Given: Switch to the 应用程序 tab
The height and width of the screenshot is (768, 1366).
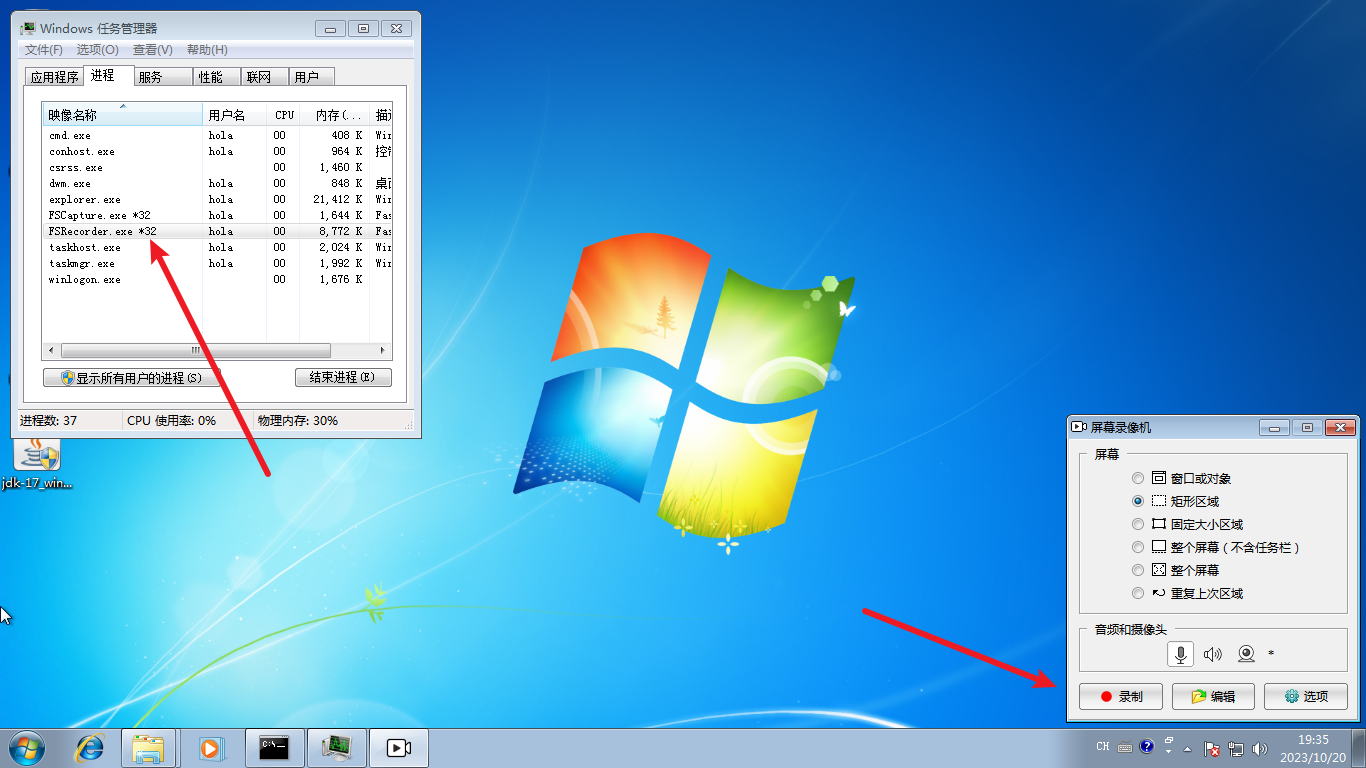Looking at the screenshot, I should pyautogui.click(x=53, y=76).
